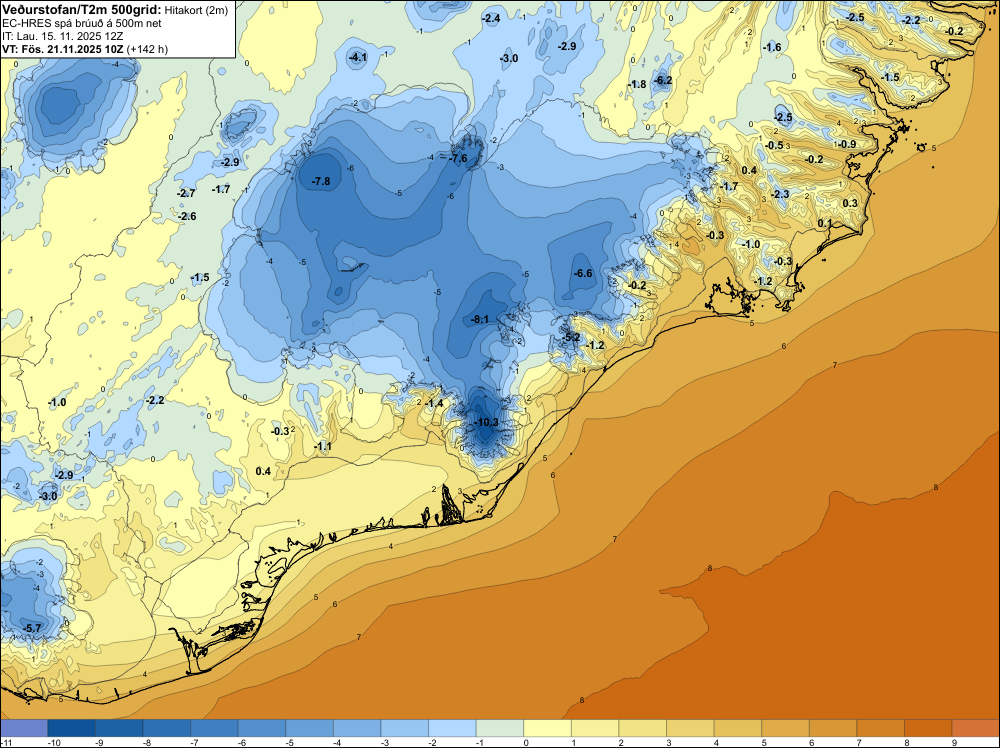Click the -1.6 temperature label
Viewport: 1000px width, 748px height.
click(772, 47)
